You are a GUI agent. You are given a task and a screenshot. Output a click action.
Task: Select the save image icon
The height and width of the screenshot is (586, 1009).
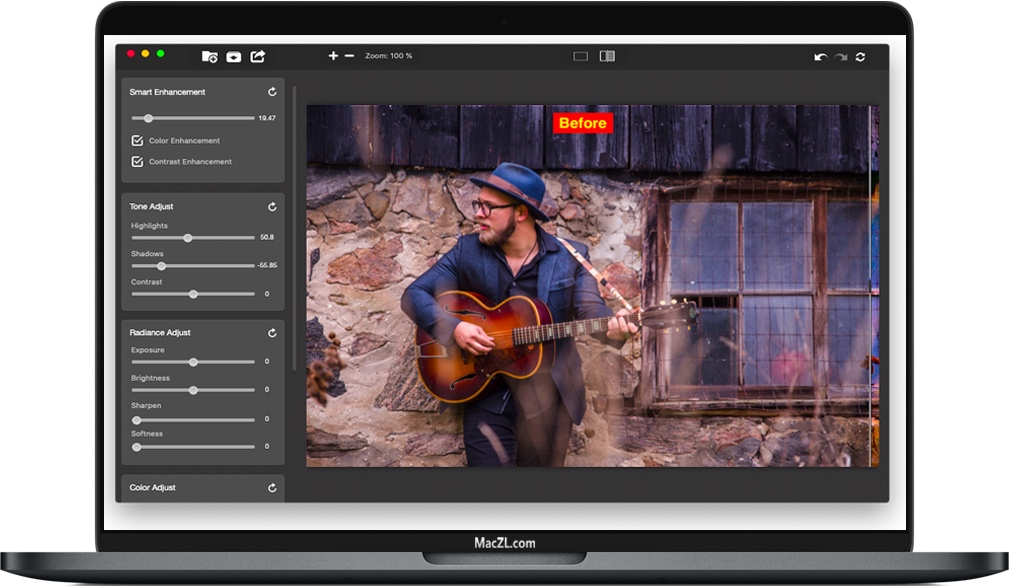pos(234,56)
